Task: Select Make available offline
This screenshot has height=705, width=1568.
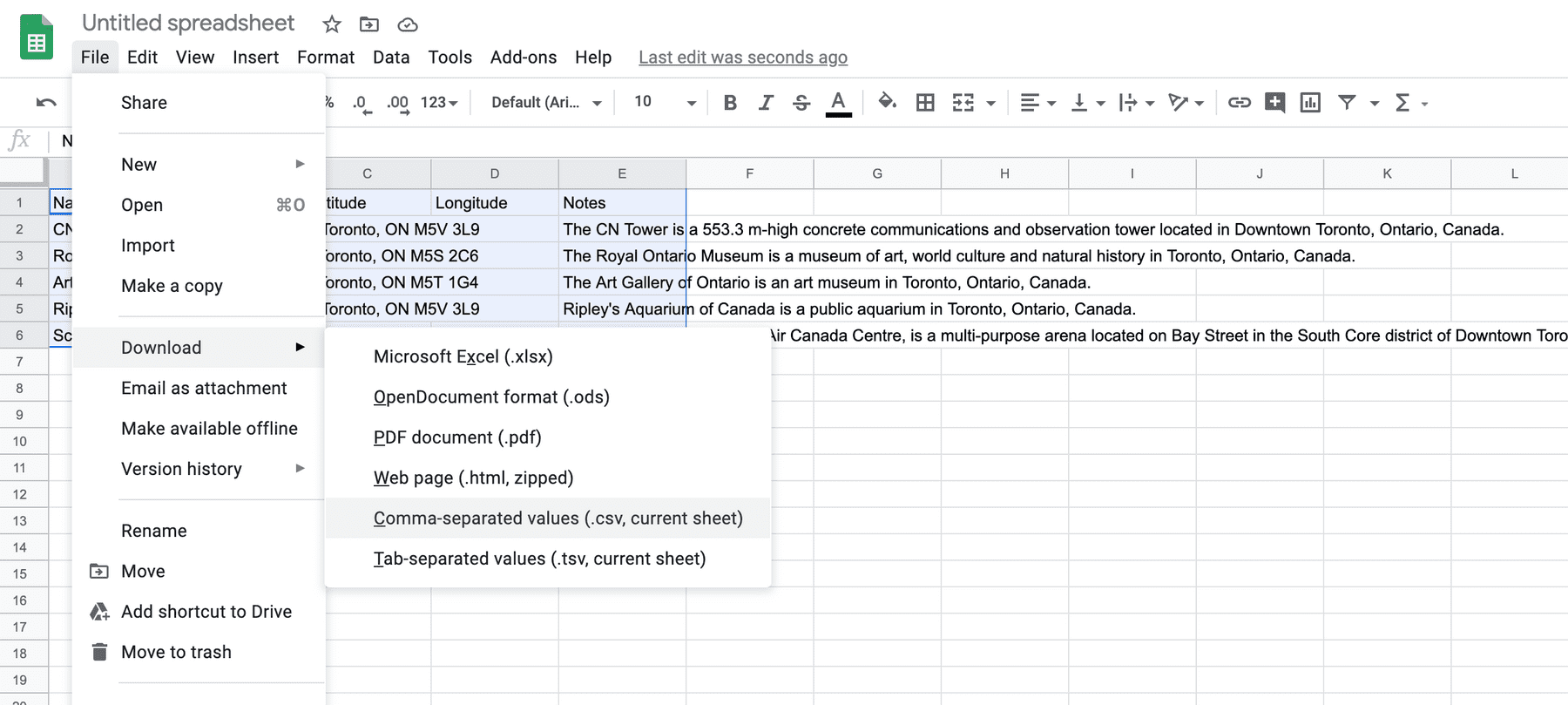Action: (199, 429)
